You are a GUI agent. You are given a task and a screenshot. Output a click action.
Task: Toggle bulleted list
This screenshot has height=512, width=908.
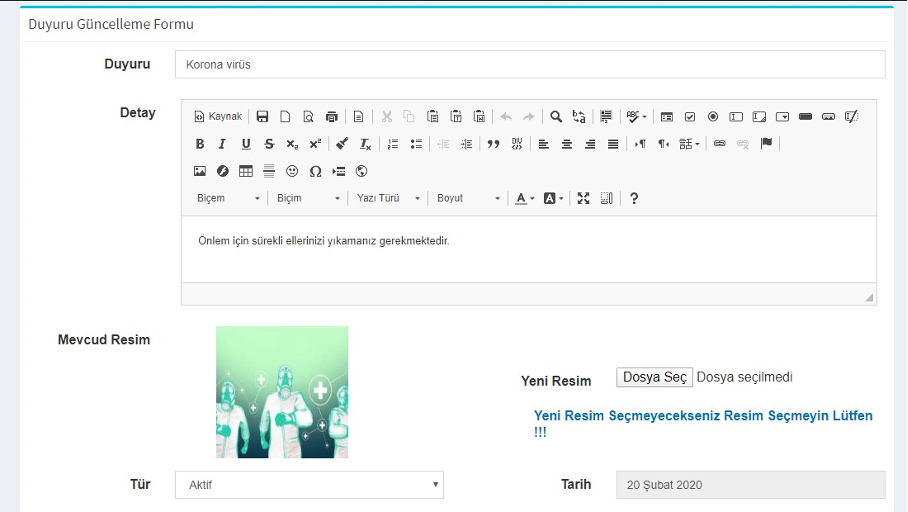click(416, 144)
